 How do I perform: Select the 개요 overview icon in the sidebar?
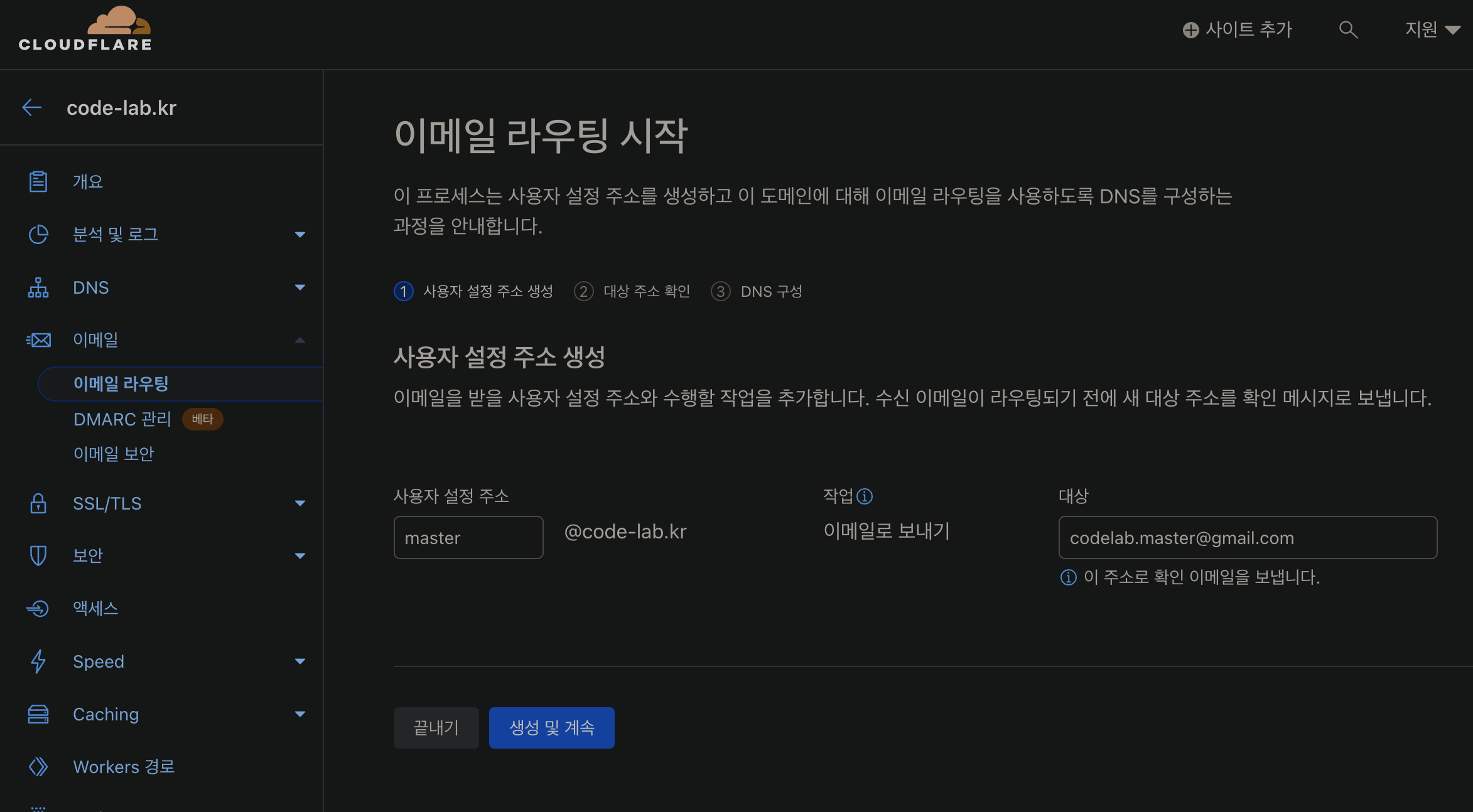click(38, 181)
